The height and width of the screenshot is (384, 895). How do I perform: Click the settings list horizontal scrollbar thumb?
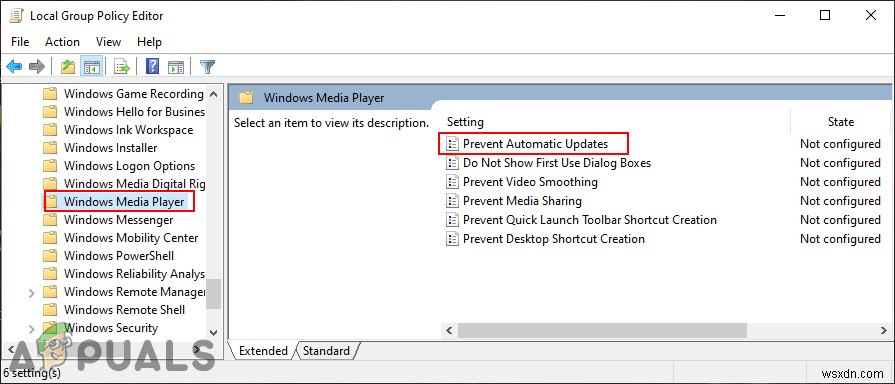coord(602,330)
